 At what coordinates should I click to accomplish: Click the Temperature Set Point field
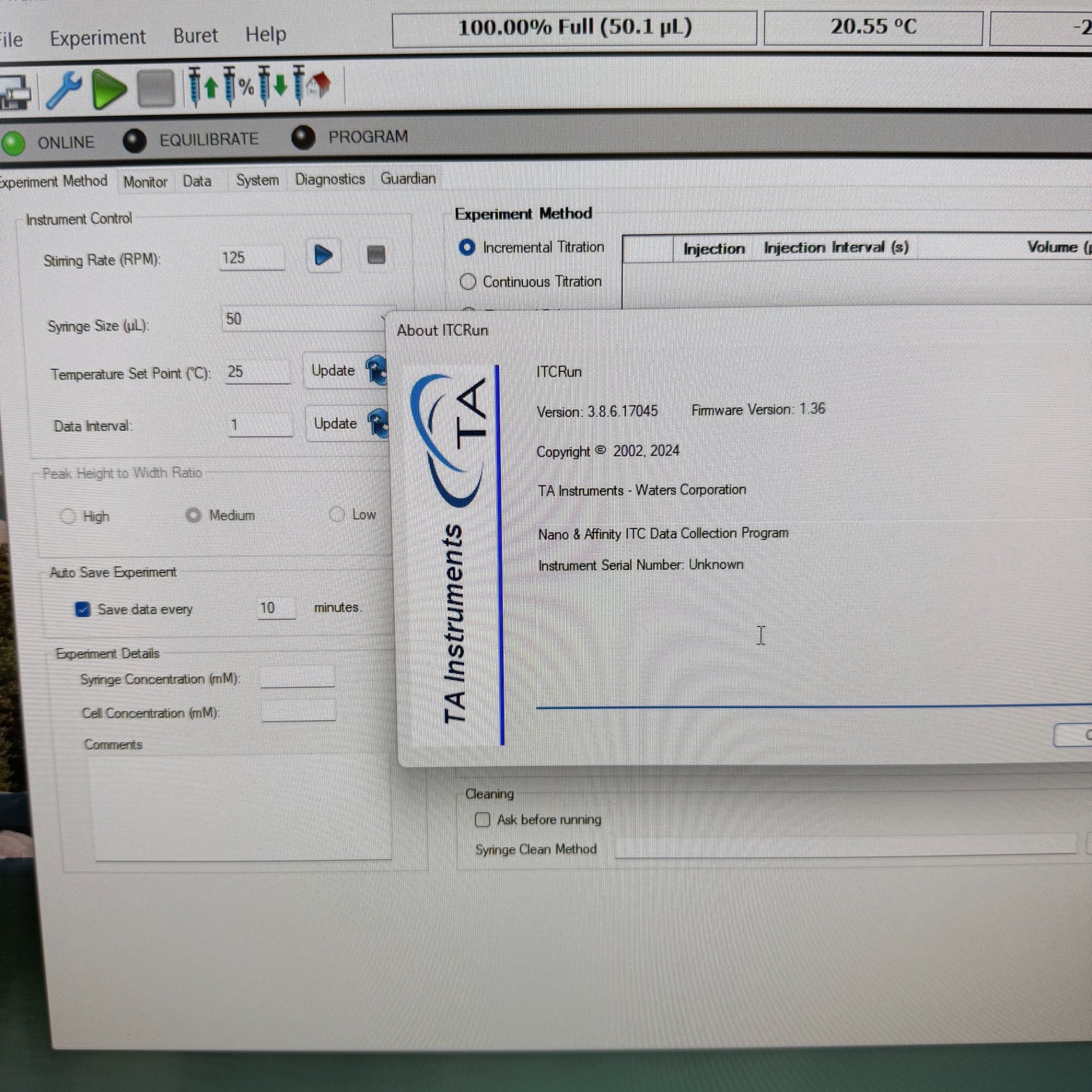tap(258, 372)
